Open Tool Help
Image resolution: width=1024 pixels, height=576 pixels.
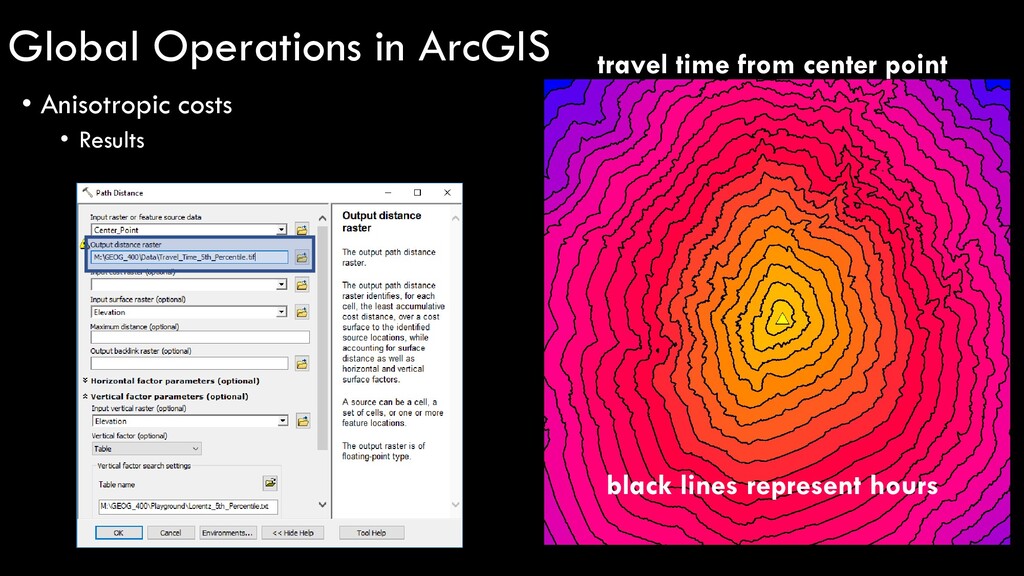[x=372, y=533]
